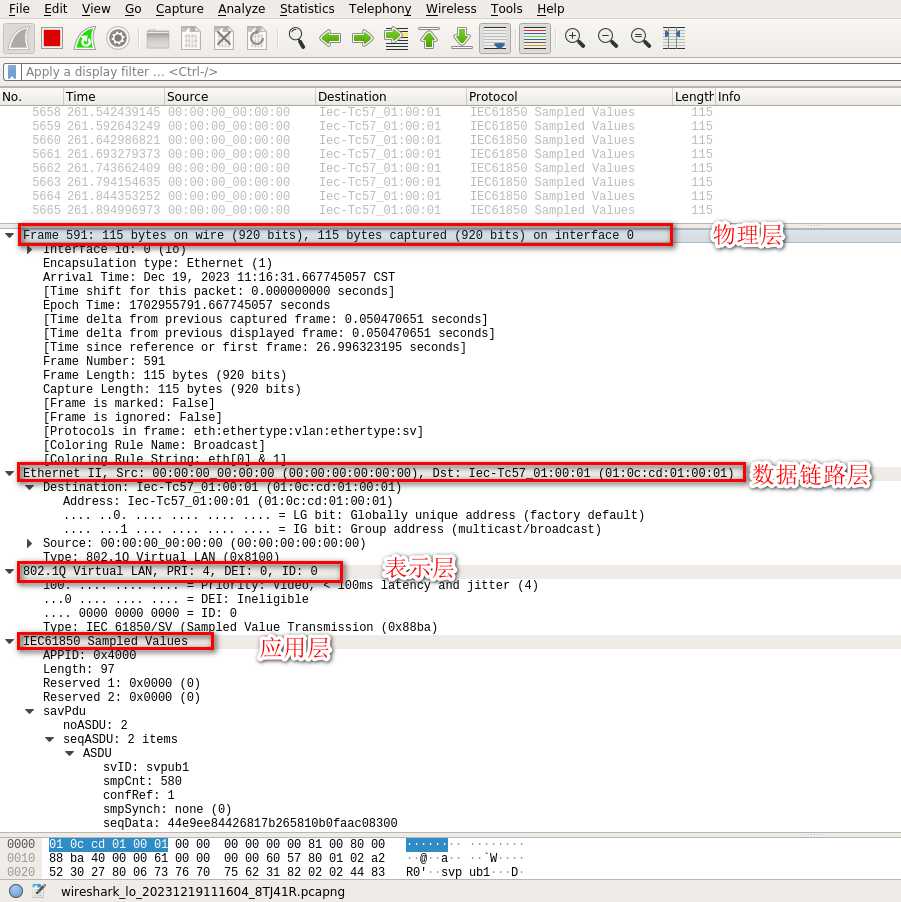Open capture options gear icon
Screen dimensions: 901x902
tap(118, 39)
